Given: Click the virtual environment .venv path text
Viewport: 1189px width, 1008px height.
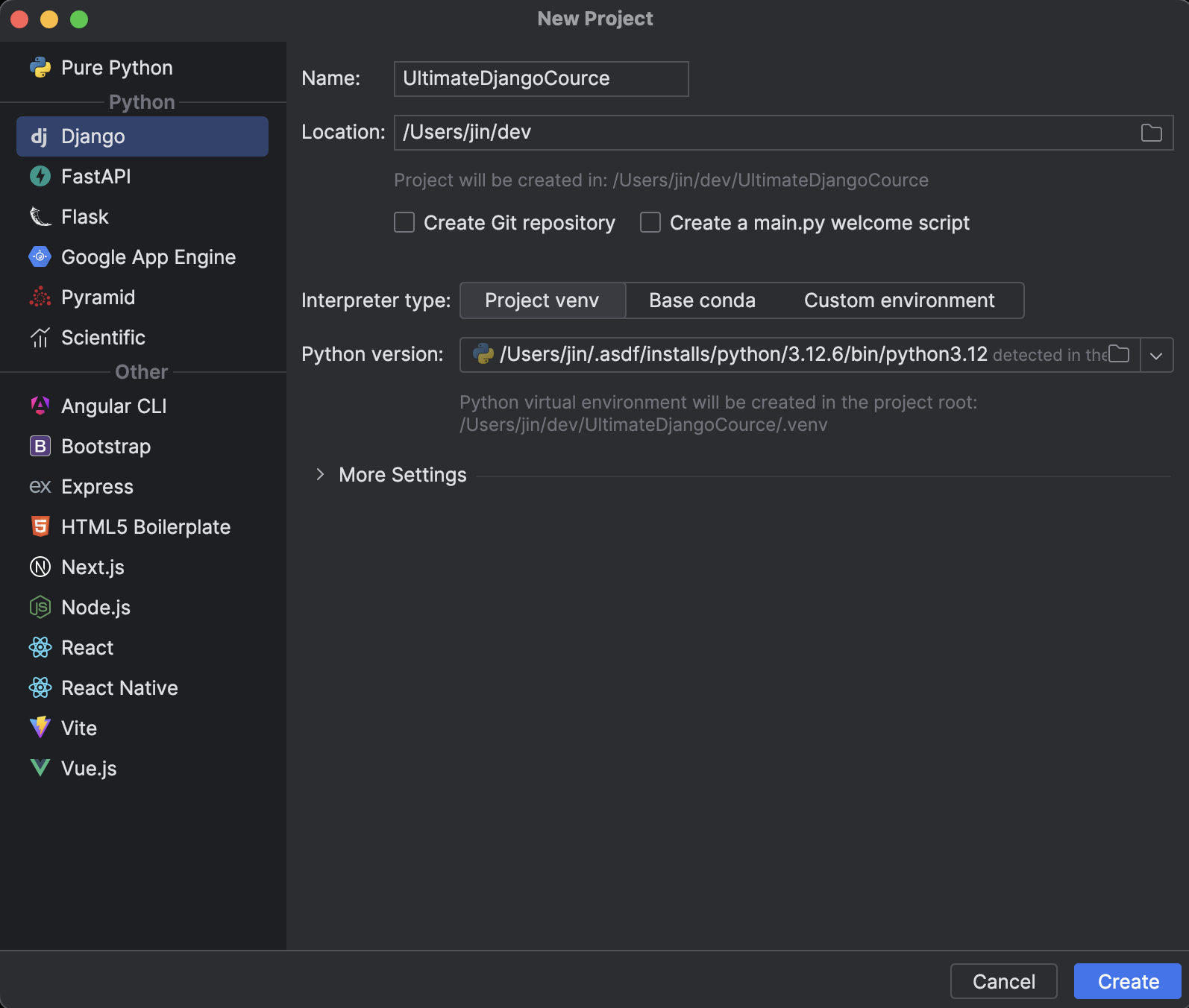Looking at the screenshot, I should (644, 425).
